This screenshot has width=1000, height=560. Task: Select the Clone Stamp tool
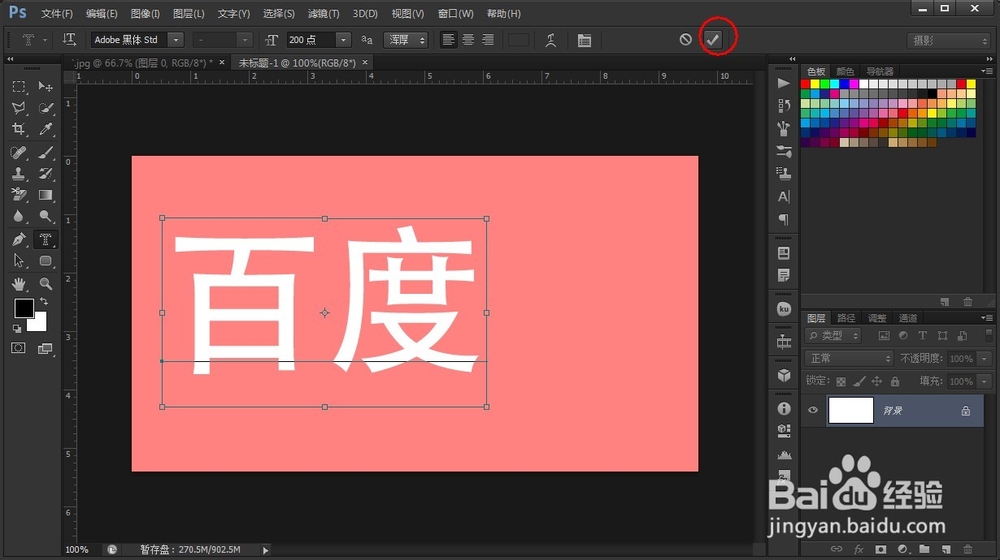pos(18,173)
